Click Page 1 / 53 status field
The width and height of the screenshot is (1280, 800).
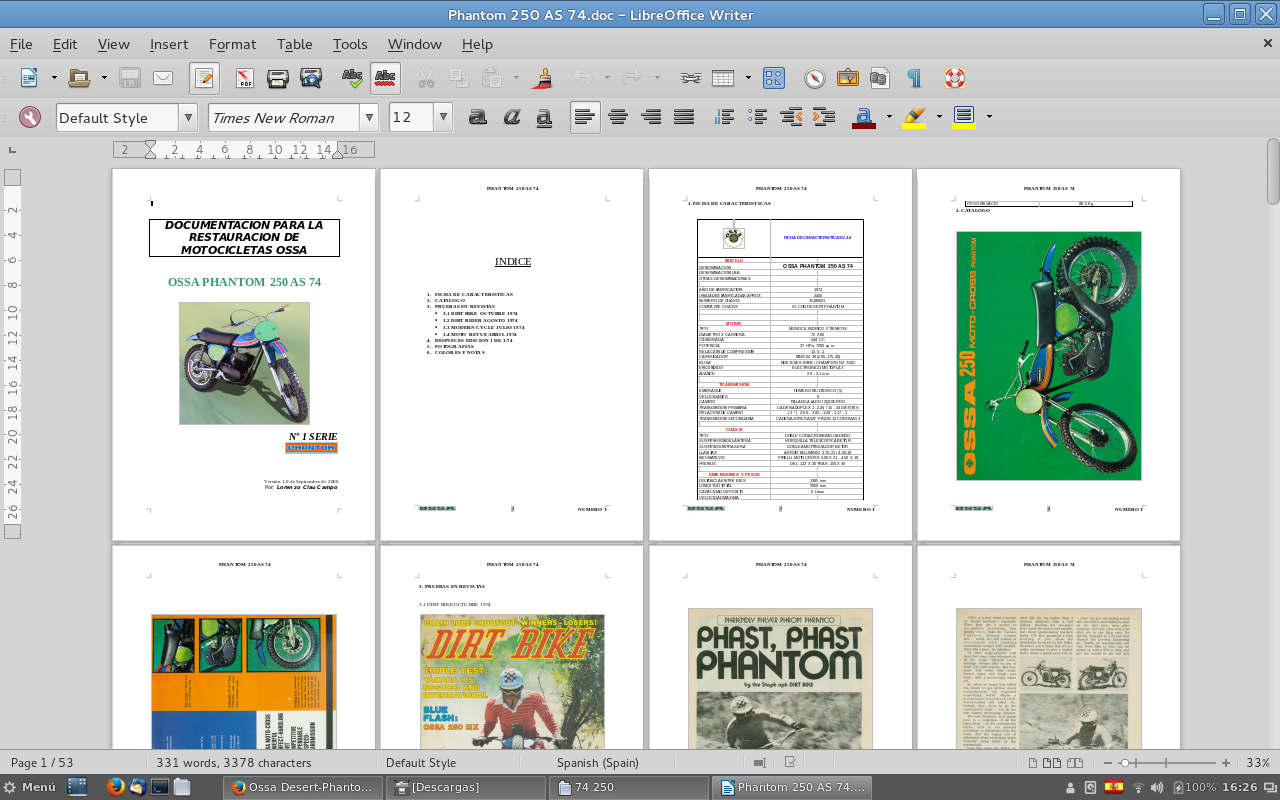pos(42,763)
